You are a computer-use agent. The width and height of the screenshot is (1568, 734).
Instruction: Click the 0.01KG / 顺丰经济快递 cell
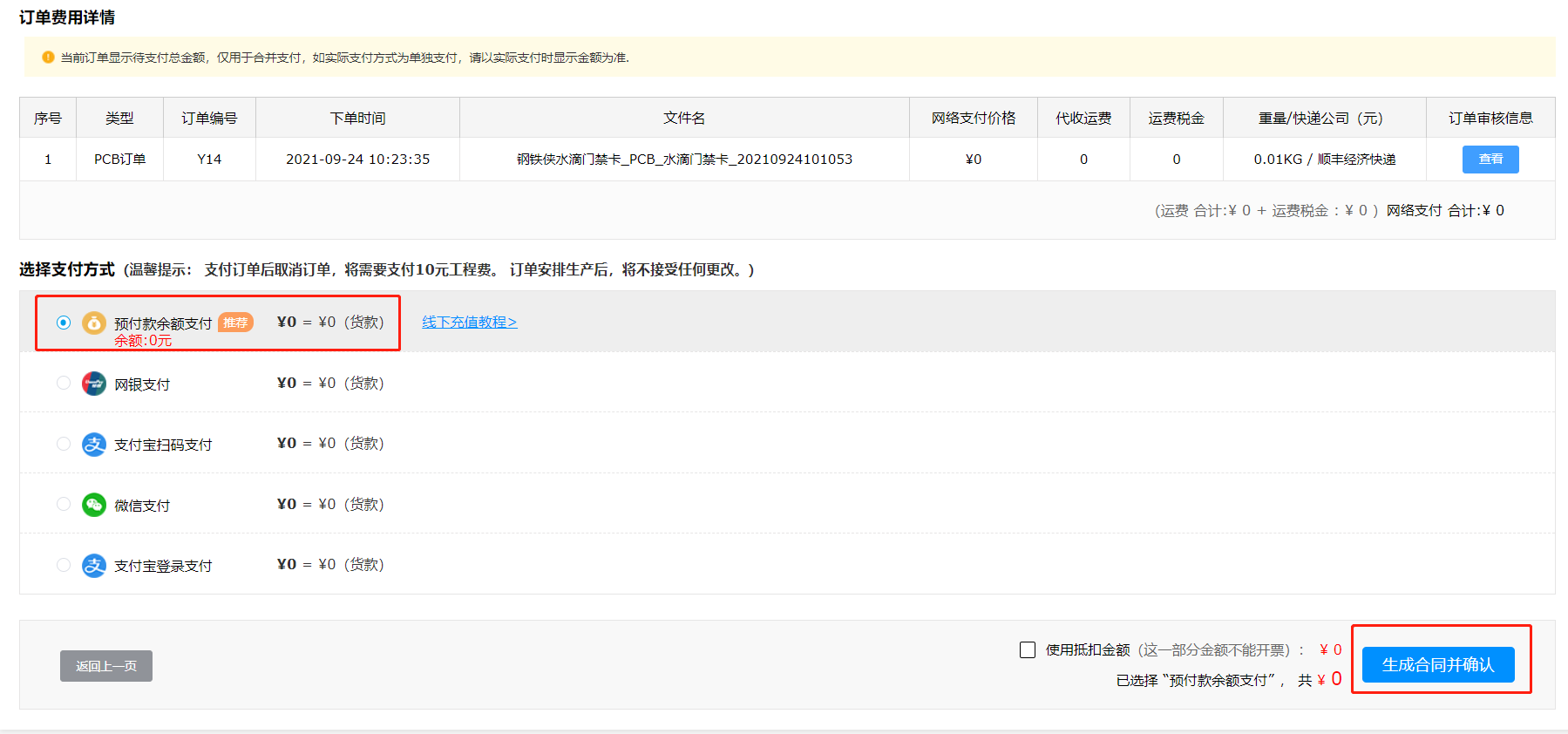coord(1325,160)
